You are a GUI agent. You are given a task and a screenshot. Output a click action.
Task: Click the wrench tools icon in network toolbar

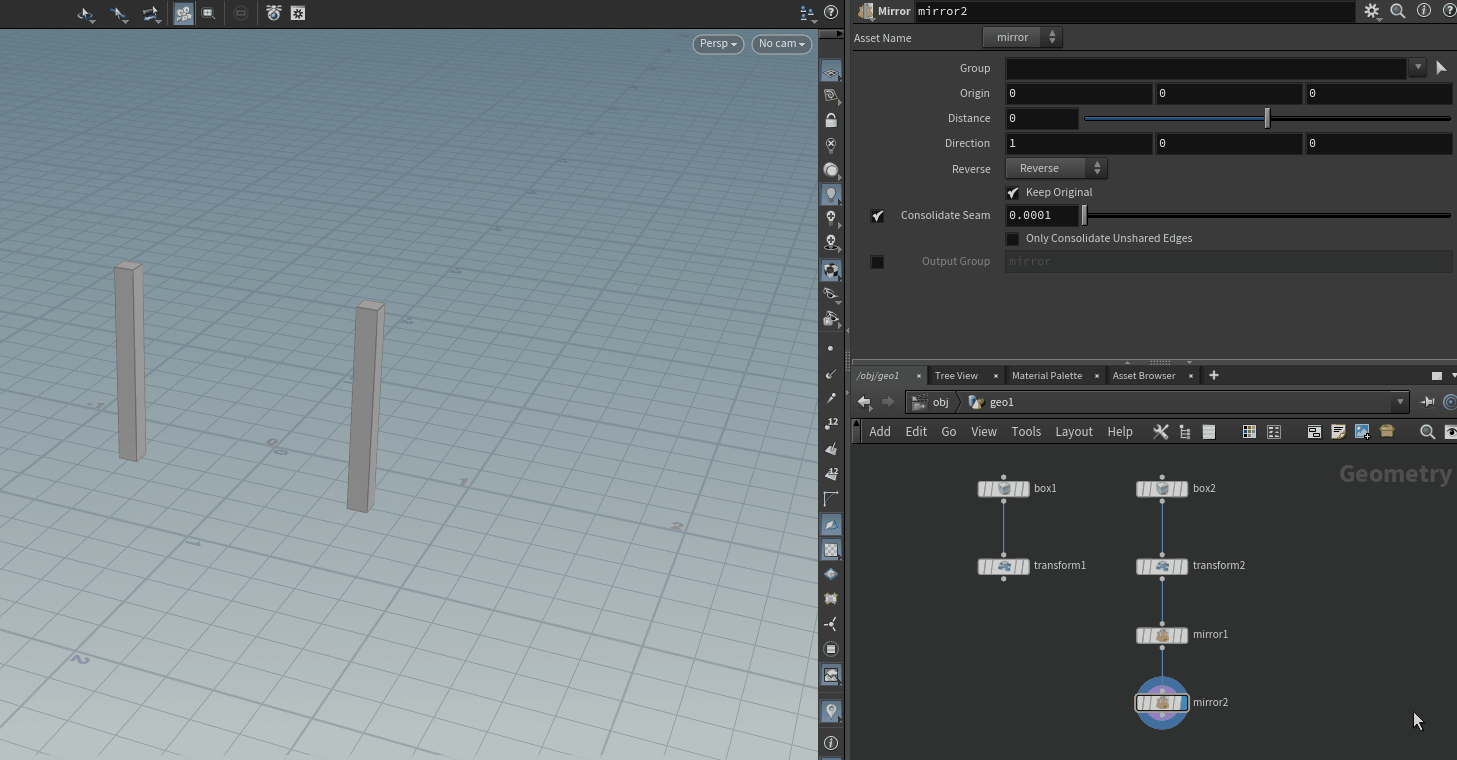1160,432
